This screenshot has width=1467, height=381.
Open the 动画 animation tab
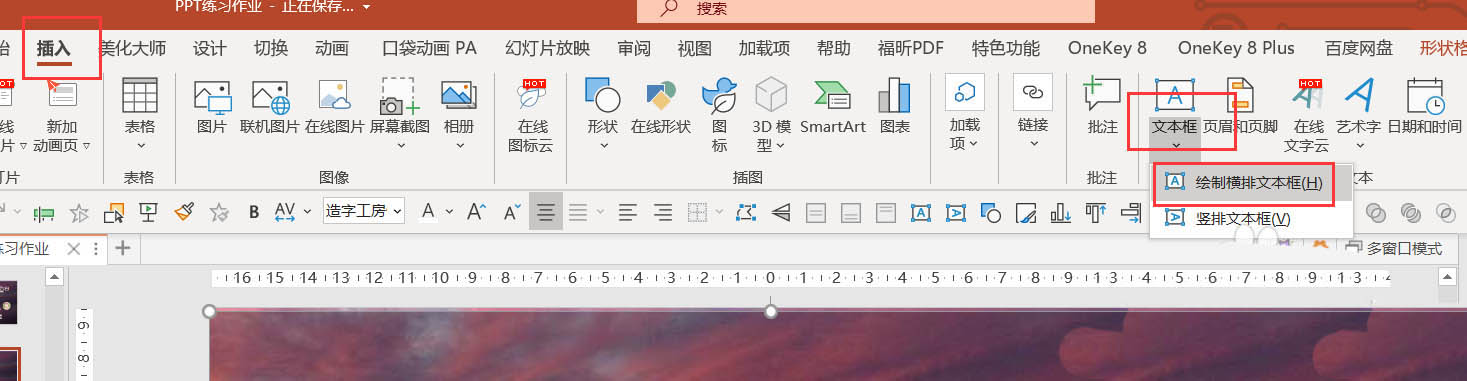[x=331, y=48]
